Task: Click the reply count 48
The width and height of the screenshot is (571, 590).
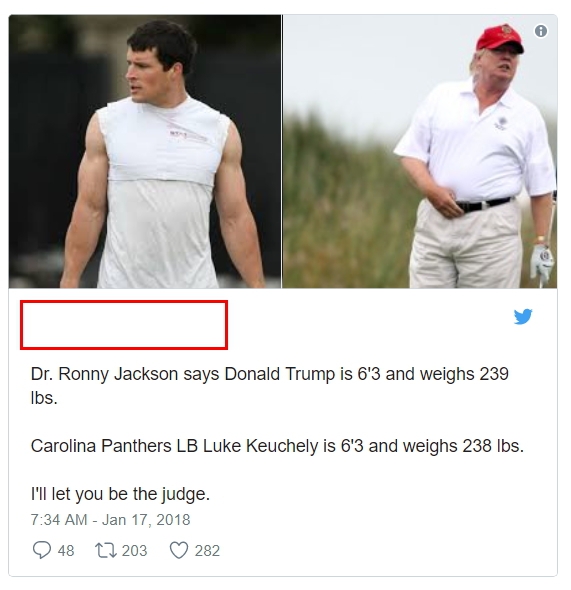Action: [66, 551]
